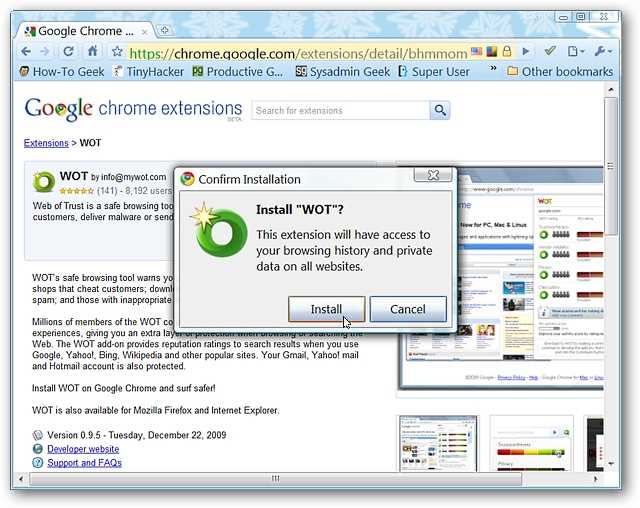This screenshot has width=640, height=508.
Task: Close the Google Chrome tab
Action: coord(144,31)
